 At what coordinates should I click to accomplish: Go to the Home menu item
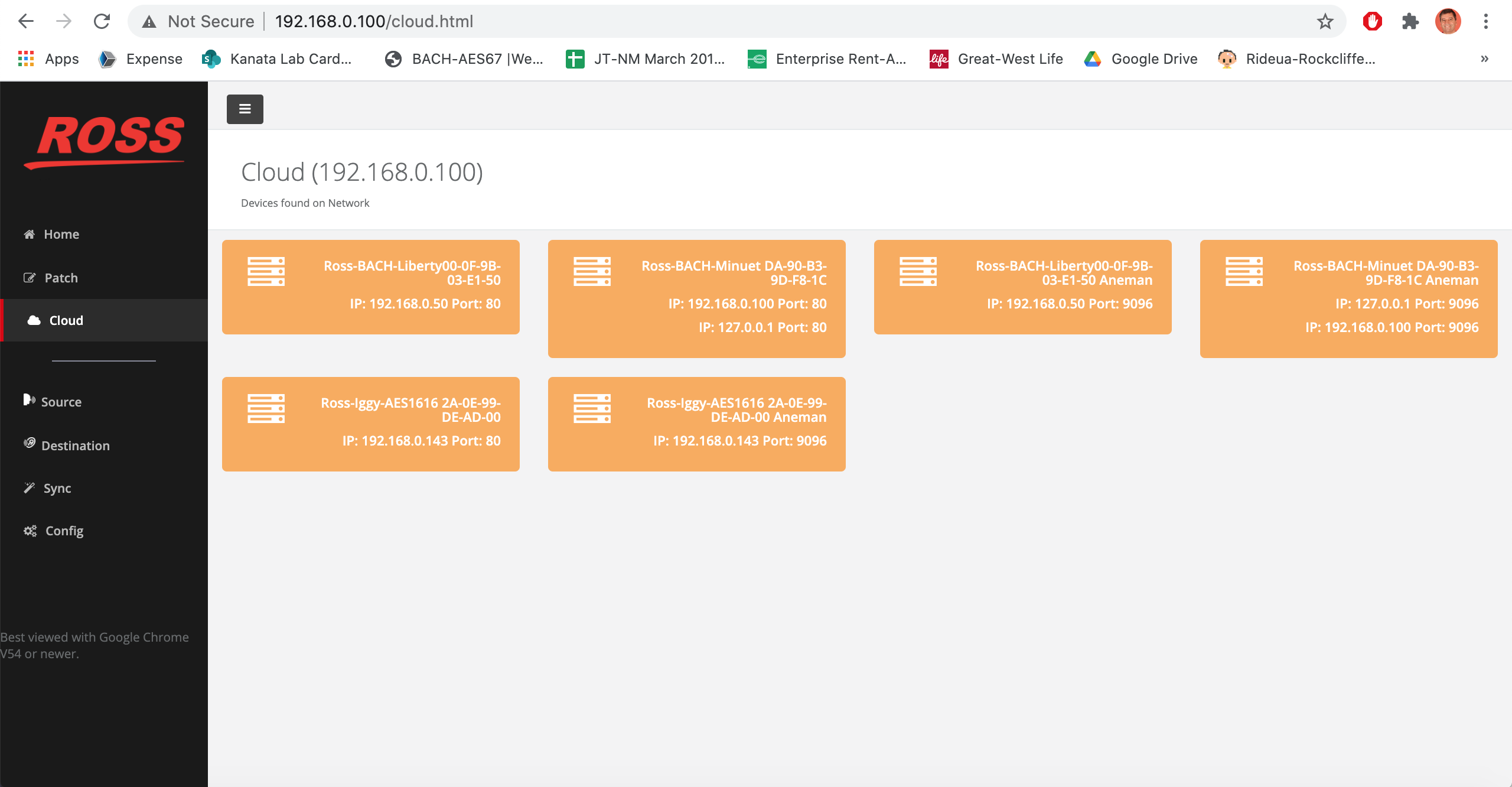[104, 234]
